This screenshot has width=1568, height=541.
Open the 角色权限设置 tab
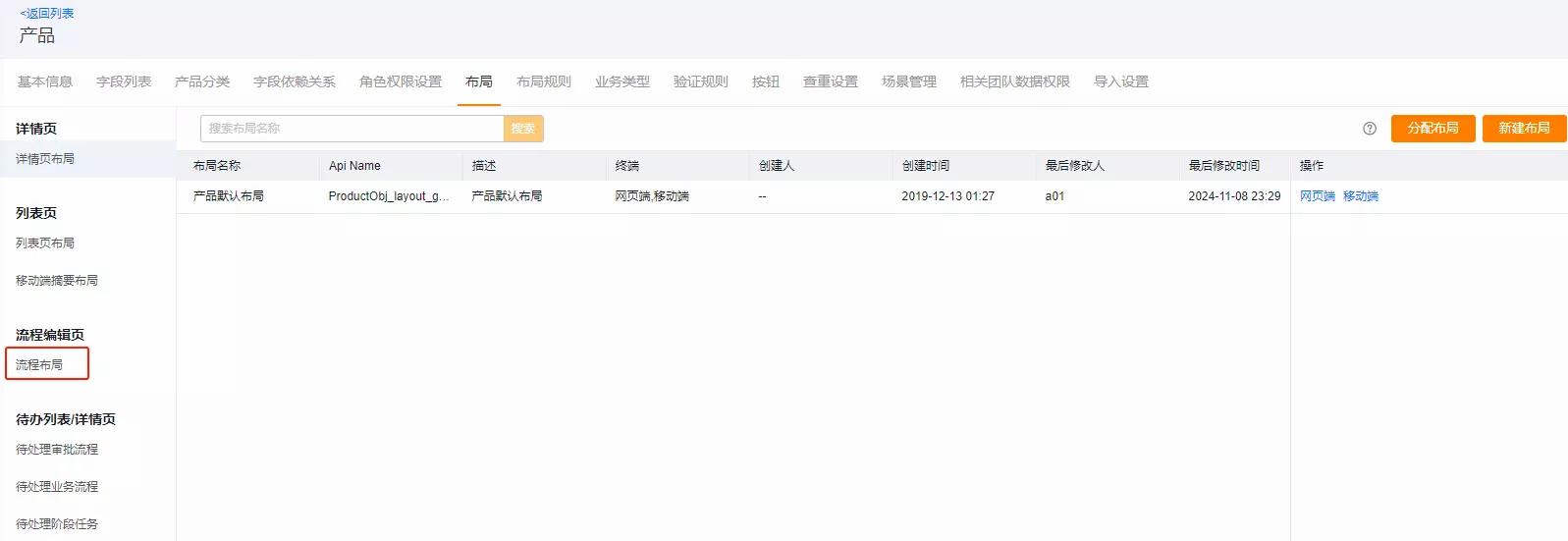(401, 81)
